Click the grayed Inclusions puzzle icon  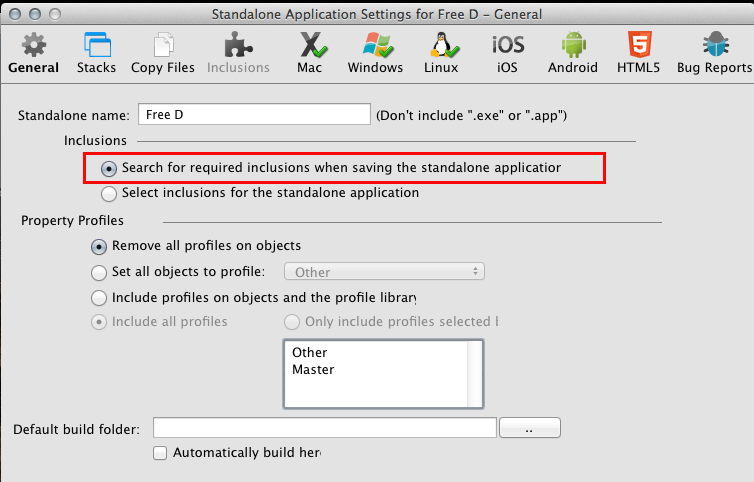pos(238,45)
